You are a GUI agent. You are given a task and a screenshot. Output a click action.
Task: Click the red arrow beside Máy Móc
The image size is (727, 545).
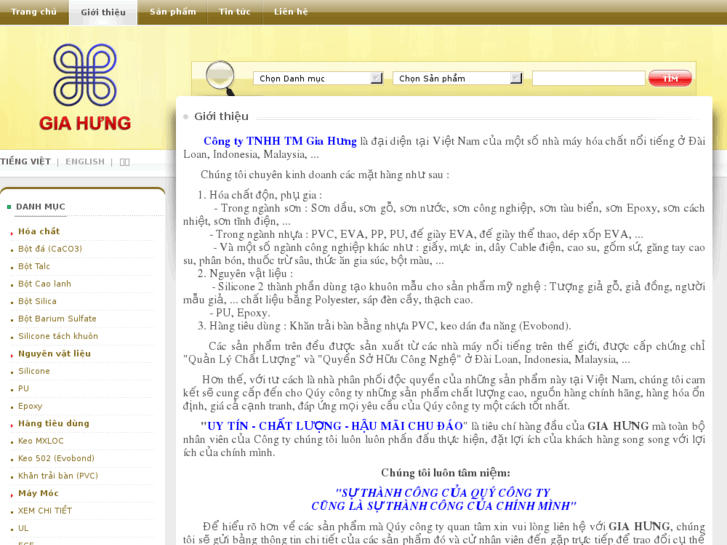[12, 494]
